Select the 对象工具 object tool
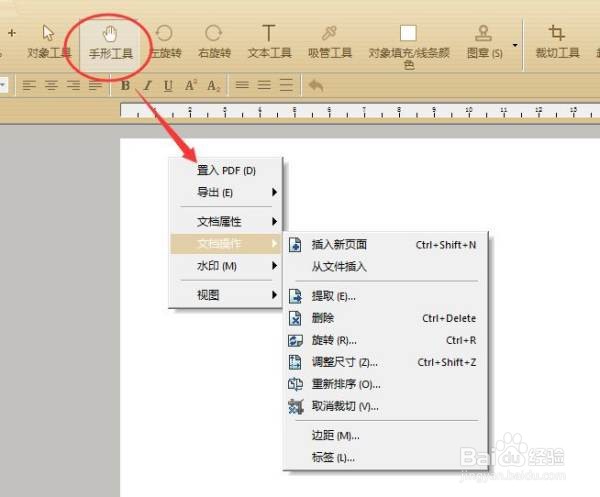This screenshot has width=600, height=497. (x=49, y=42)
